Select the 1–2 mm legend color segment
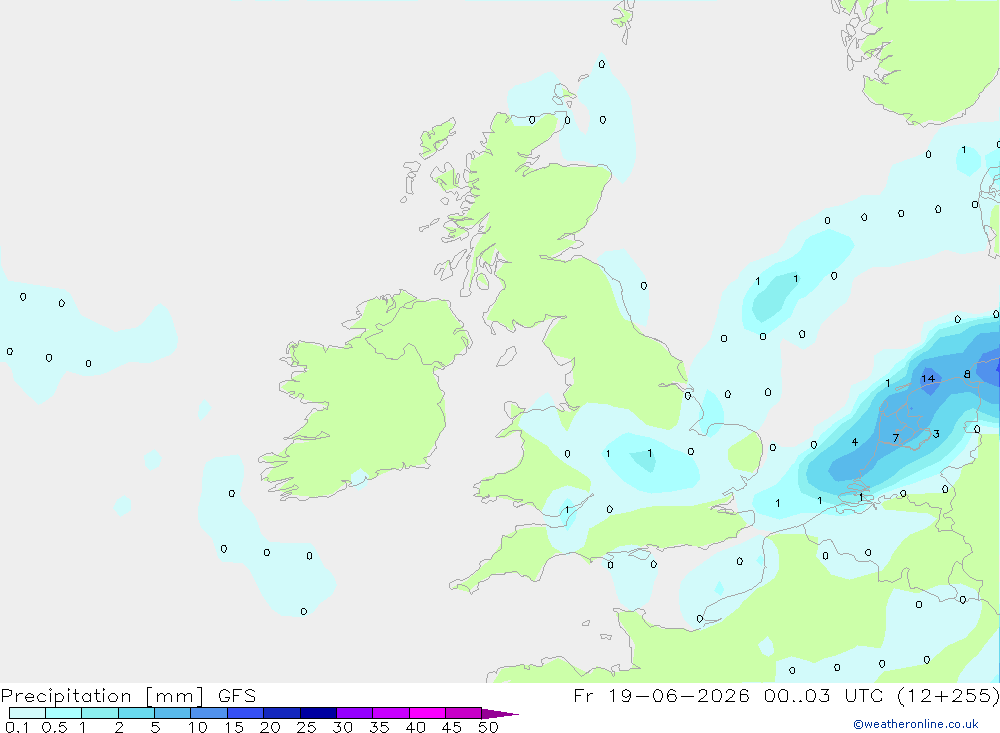Image resolution: width=1000 pixels, height=733 pixels. coord(100,713)
